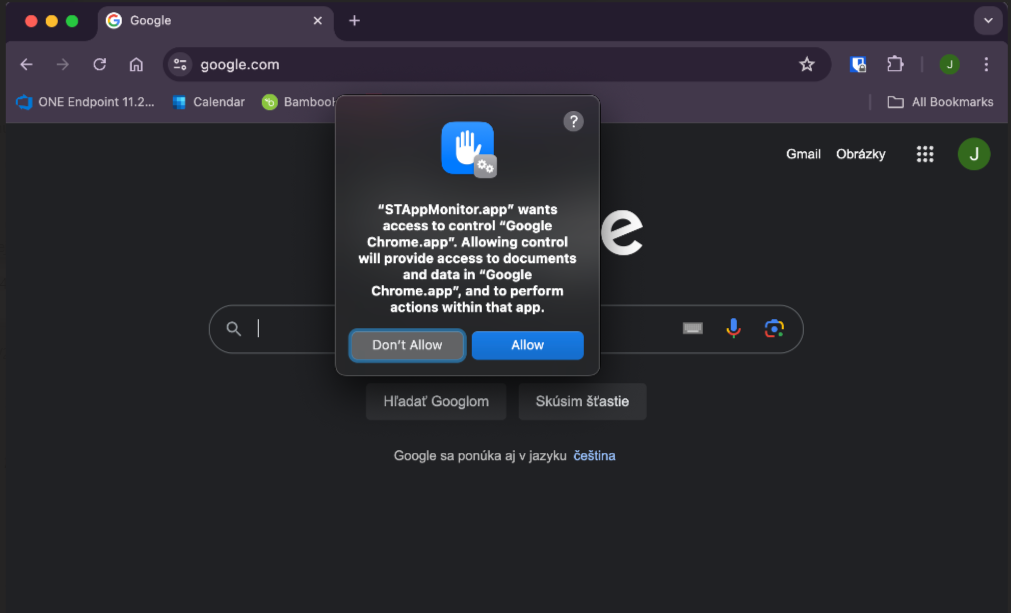Open the Bamboo bookmark
The height and width of the screenshot is (613, 1011).
click(x=298, y=102)
